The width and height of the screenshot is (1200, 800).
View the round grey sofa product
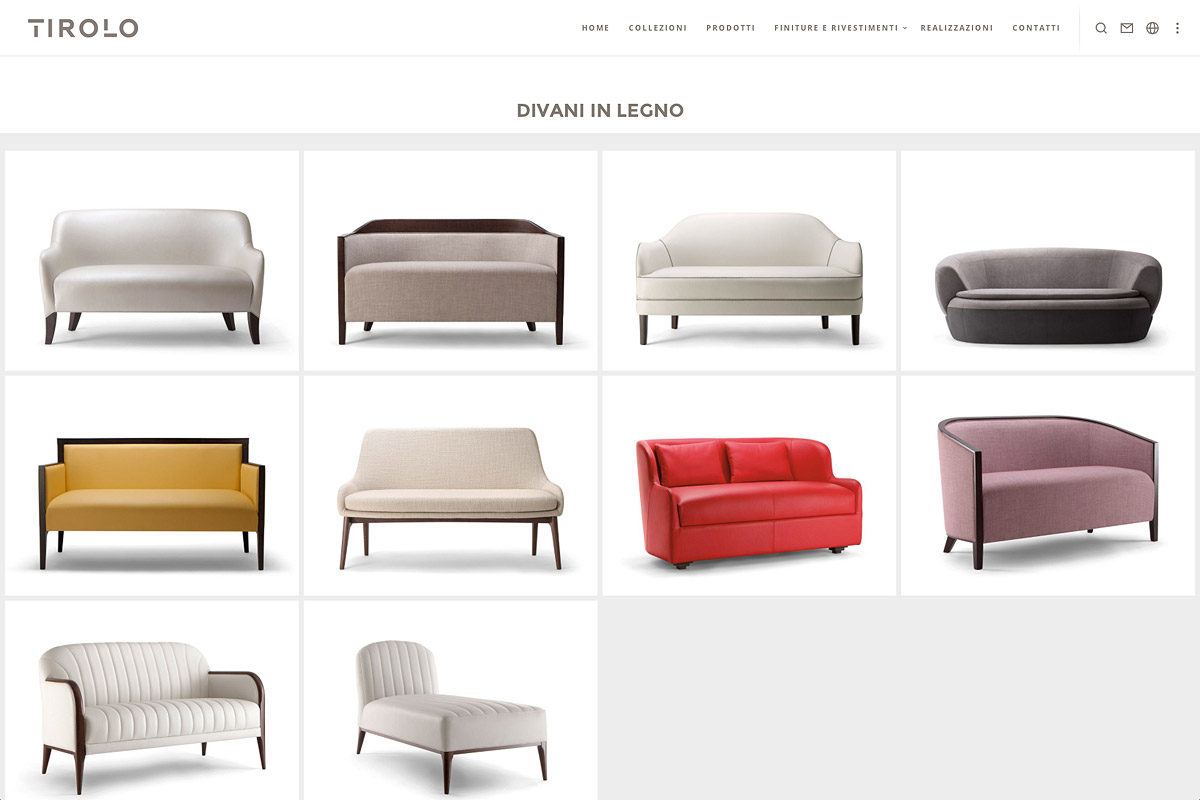point(1048,261)
